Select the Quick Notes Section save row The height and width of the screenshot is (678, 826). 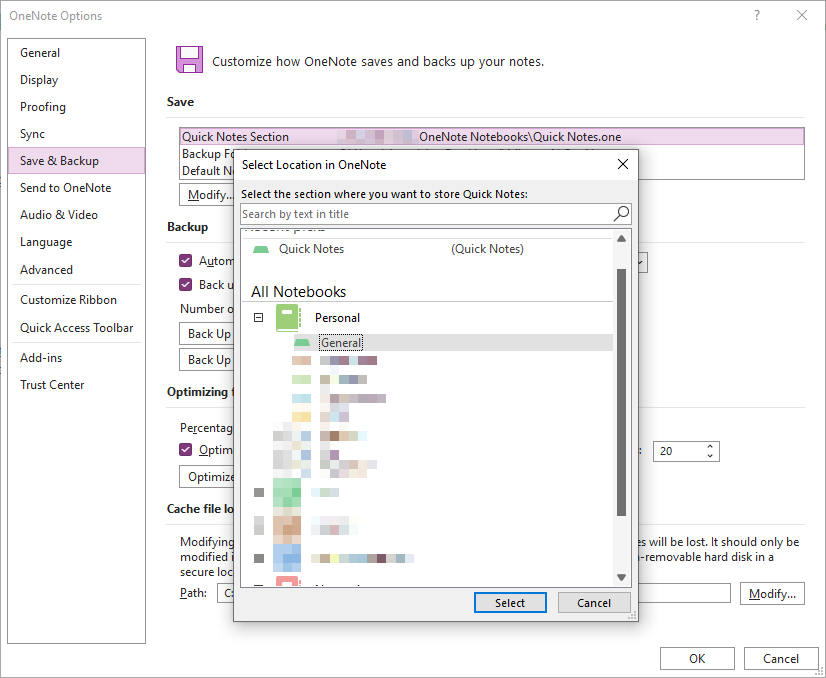coord(491,137)
